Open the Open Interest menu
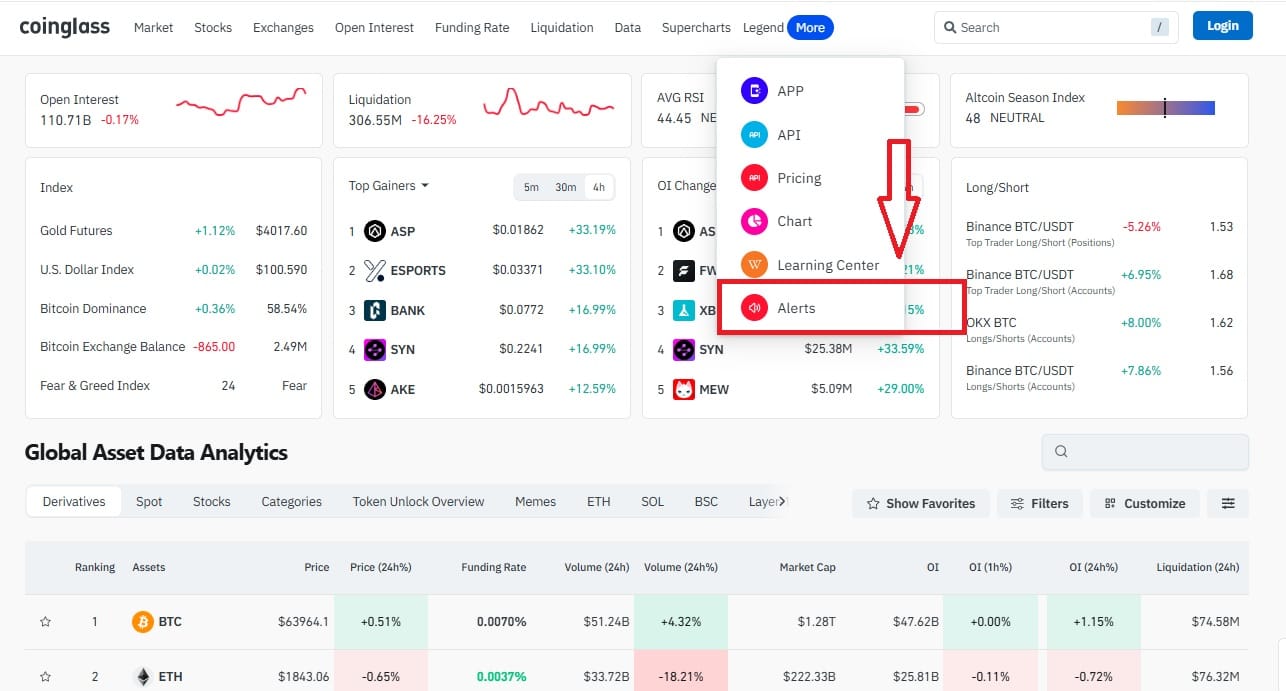This screenshot has width=1286, height=691. [374, 28]
